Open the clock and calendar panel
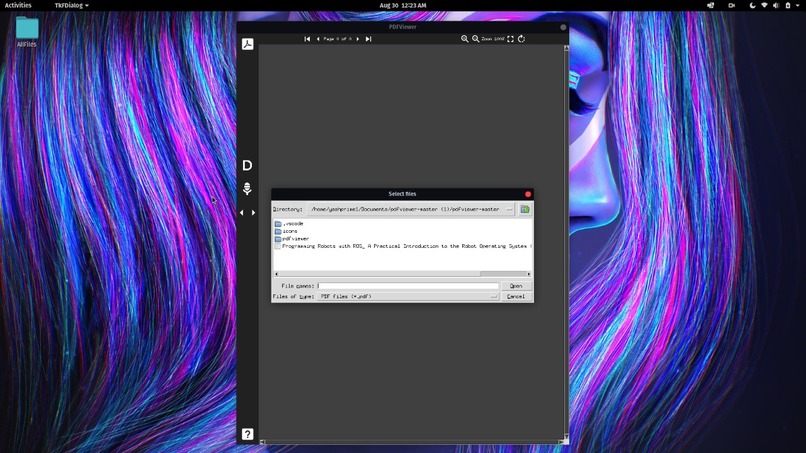This screenshot has width=806, height=453. pos(402,5)
